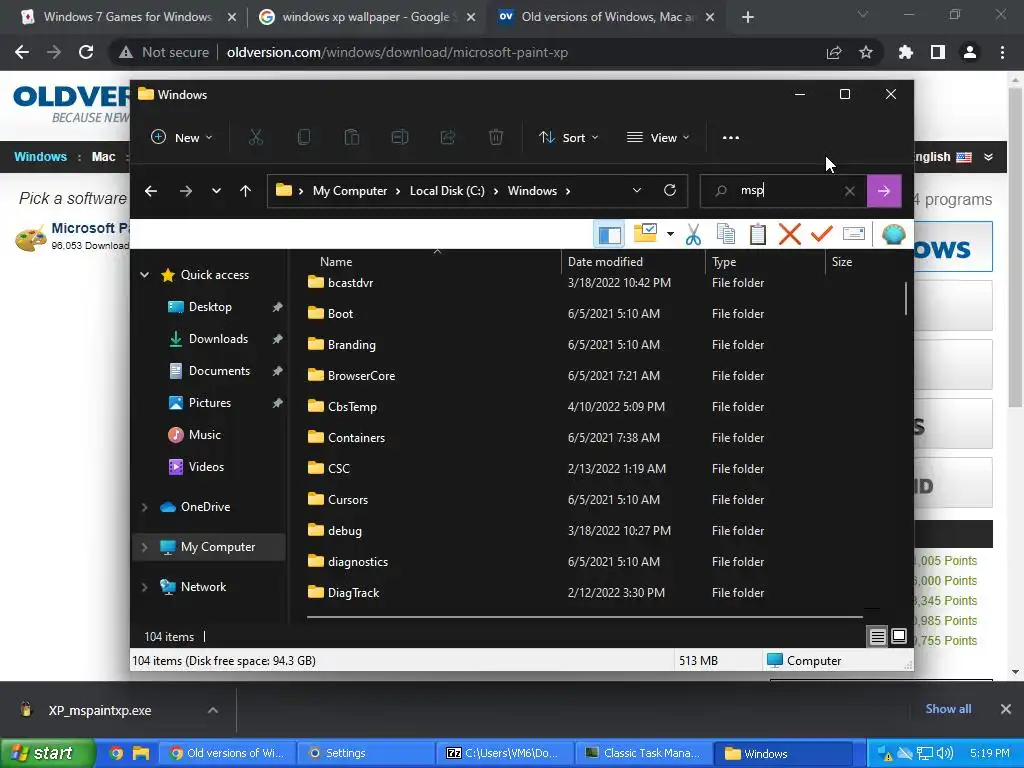The width and height of the screenshot is (1024, 768).
Task: Switch to the Windows 7 Games browser tab
Action: click(127, 17)
